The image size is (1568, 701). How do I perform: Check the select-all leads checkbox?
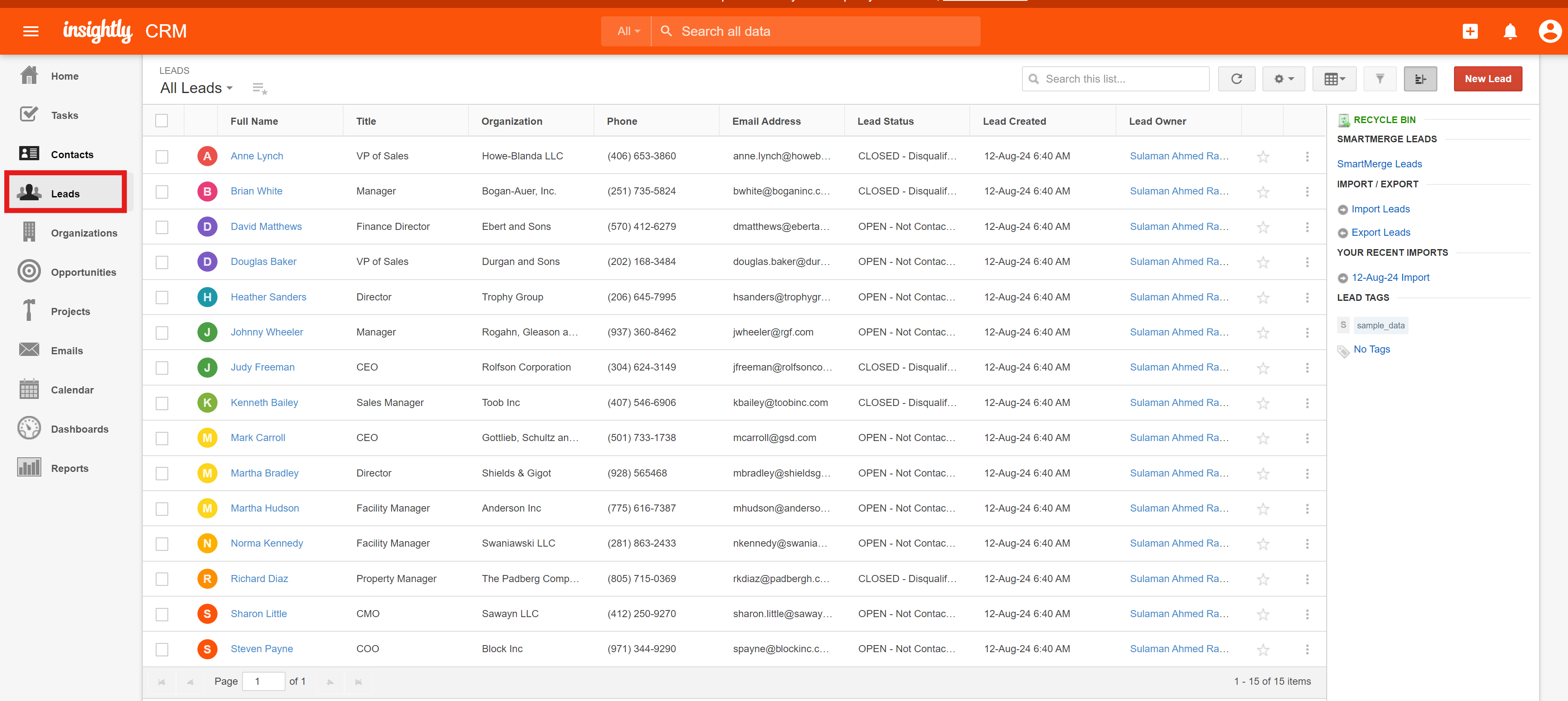(x=161, y=121)
